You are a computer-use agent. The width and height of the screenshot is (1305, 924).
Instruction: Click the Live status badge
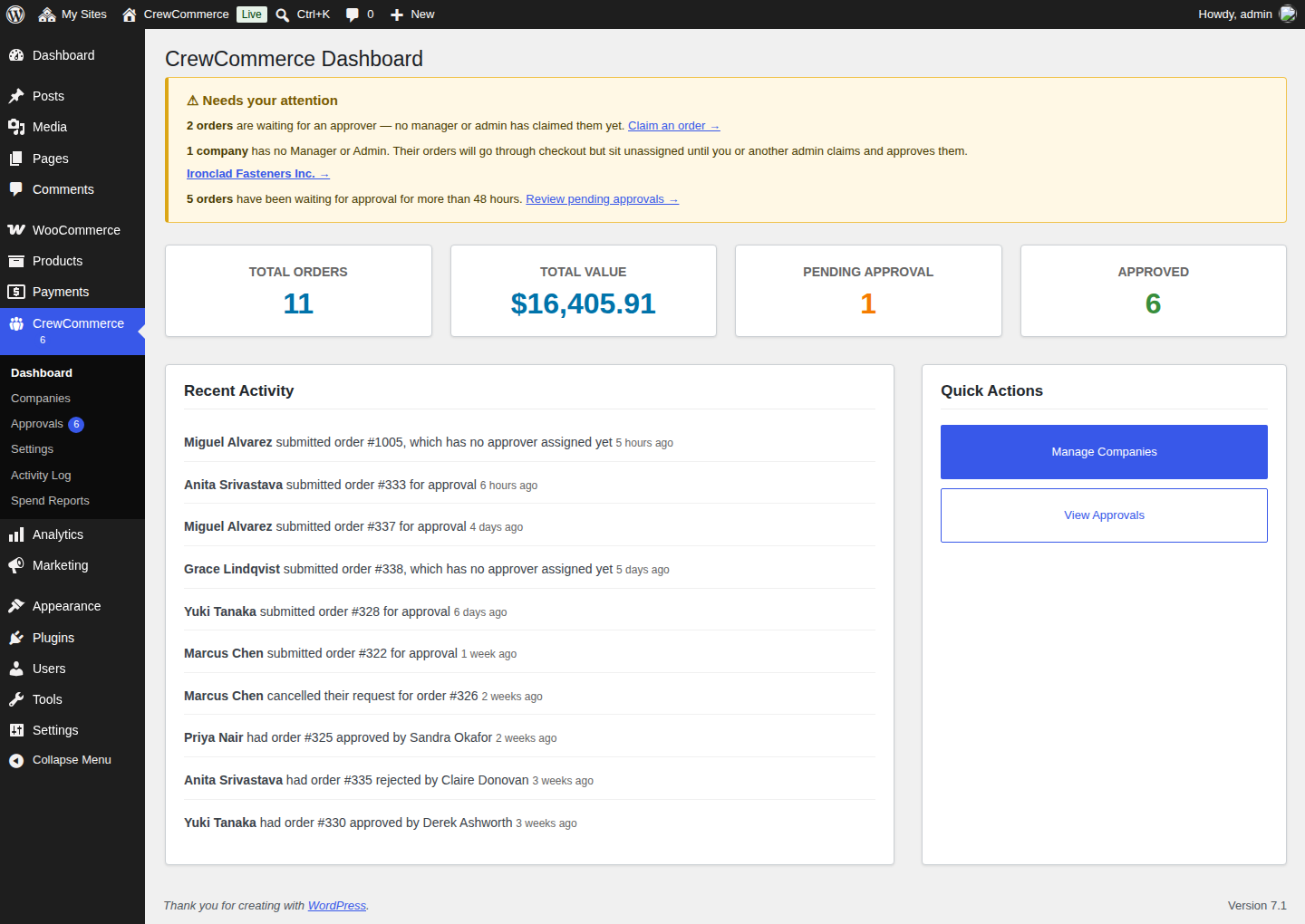[252, 14]
